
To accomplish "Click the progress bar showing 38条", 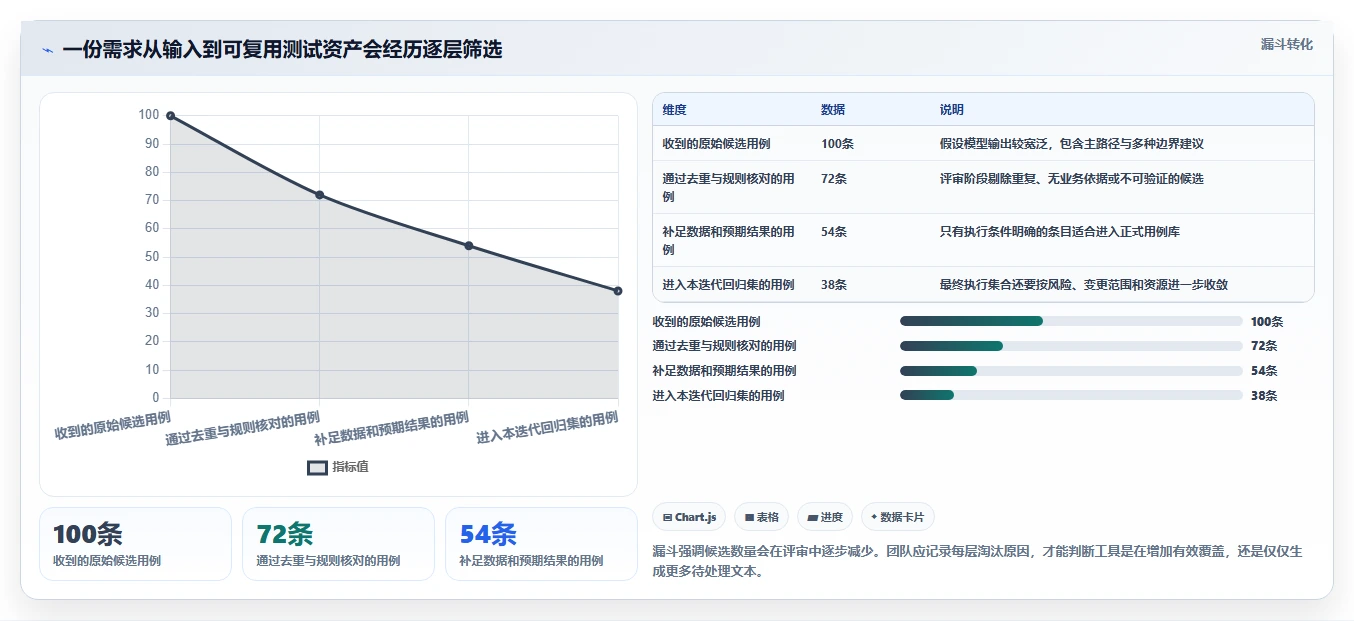I will pyautogui.click(x=1071, y=396).
